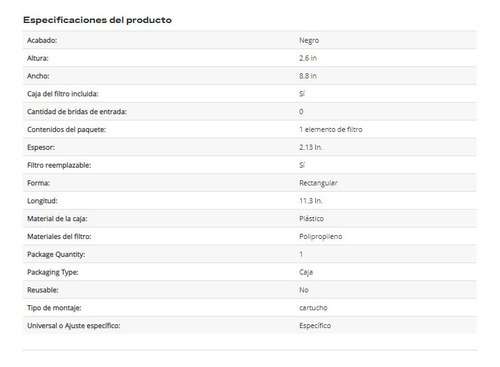Select the 'Filtro reemplazable:' label
Image resolution: width=500 pixels, height=367 pixels.
coord(59,165)
